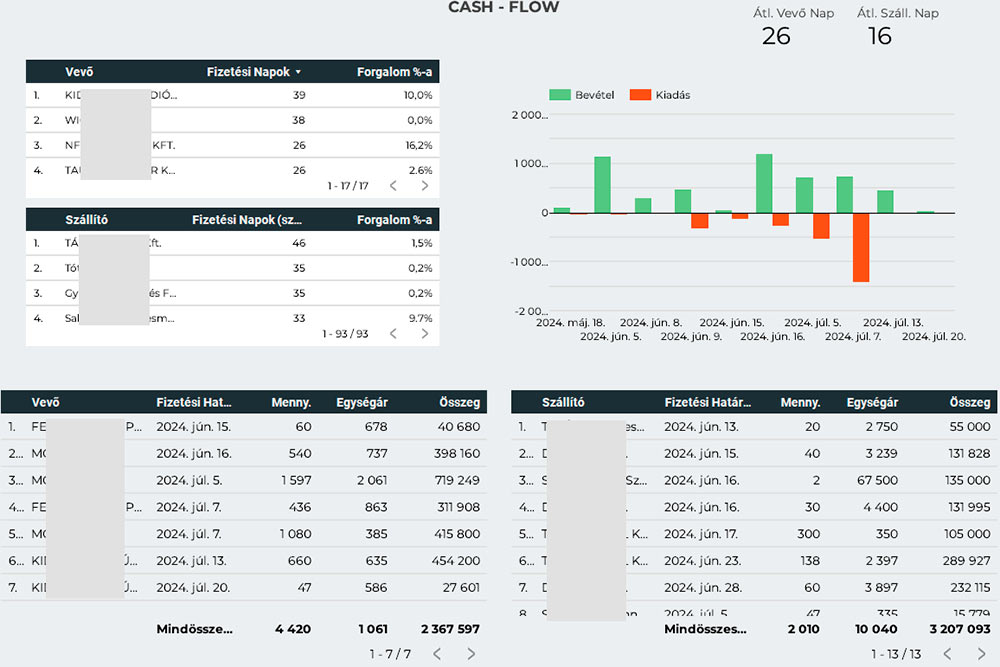Click next page arrow beside 1 - 7 / 7
This screenshot has width=1000, height=667.
471,654
